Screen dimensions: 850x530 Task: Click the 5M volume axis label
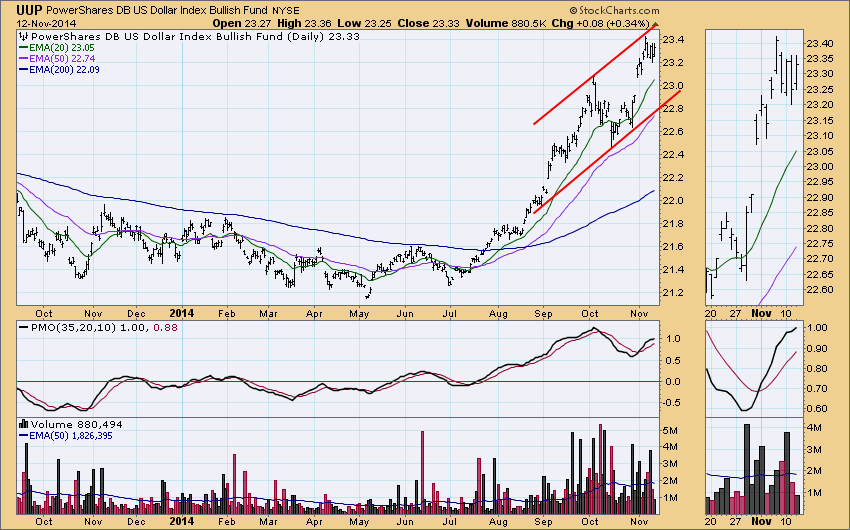[x=671, y=430]
